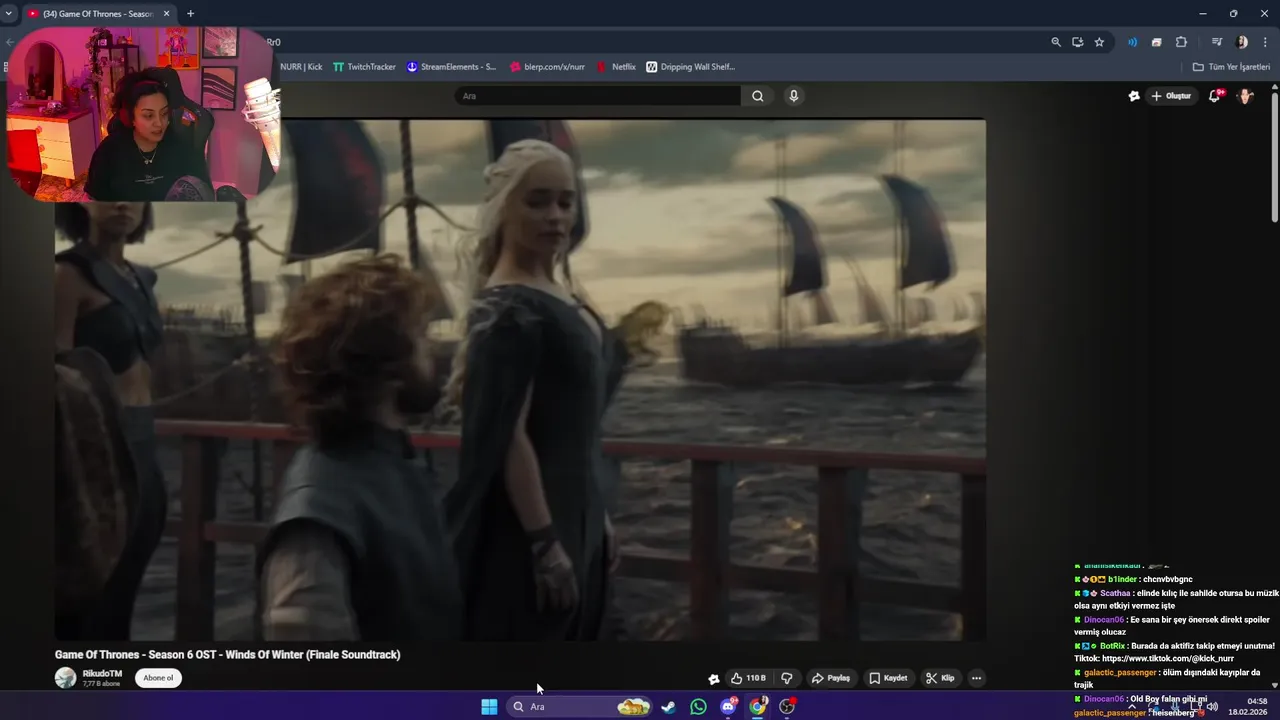Click the tiktok.com/@kick_nurr link in chat

(1167, 659)
